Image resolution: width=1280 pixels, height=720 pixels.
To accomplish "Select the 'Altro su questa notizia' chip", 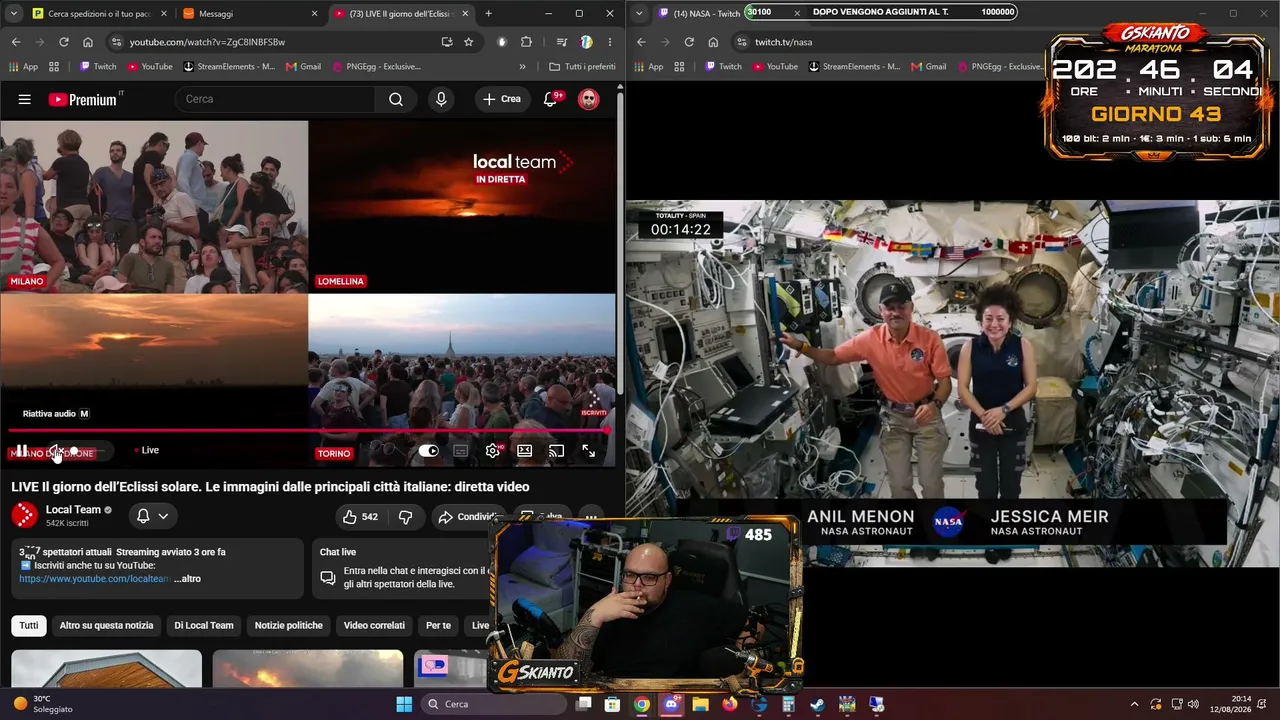I will pos(106,626).
